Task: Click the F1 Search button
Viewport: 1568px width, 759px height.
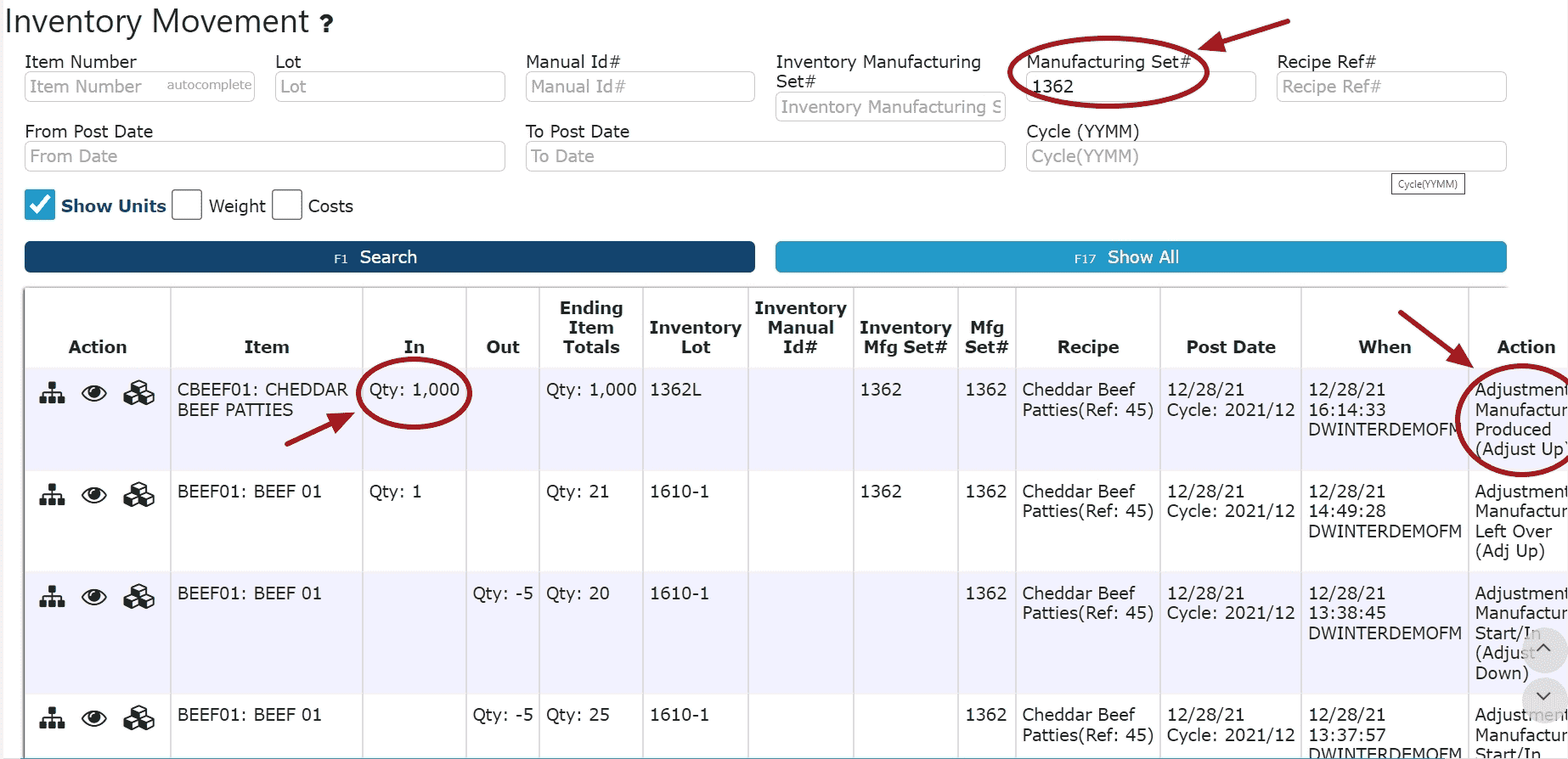Action: pos(390,257)
